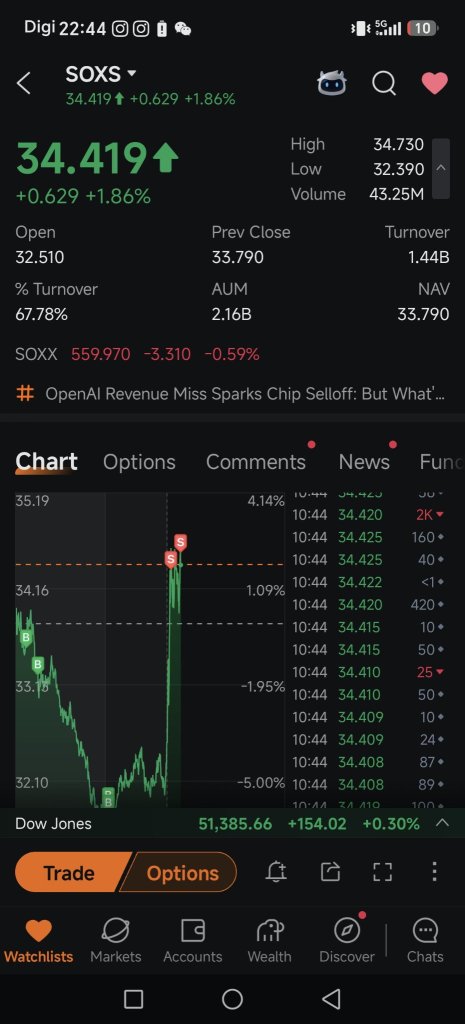Open the News tab
This screenshot has width=465, height=1024.
click(364, 462)
